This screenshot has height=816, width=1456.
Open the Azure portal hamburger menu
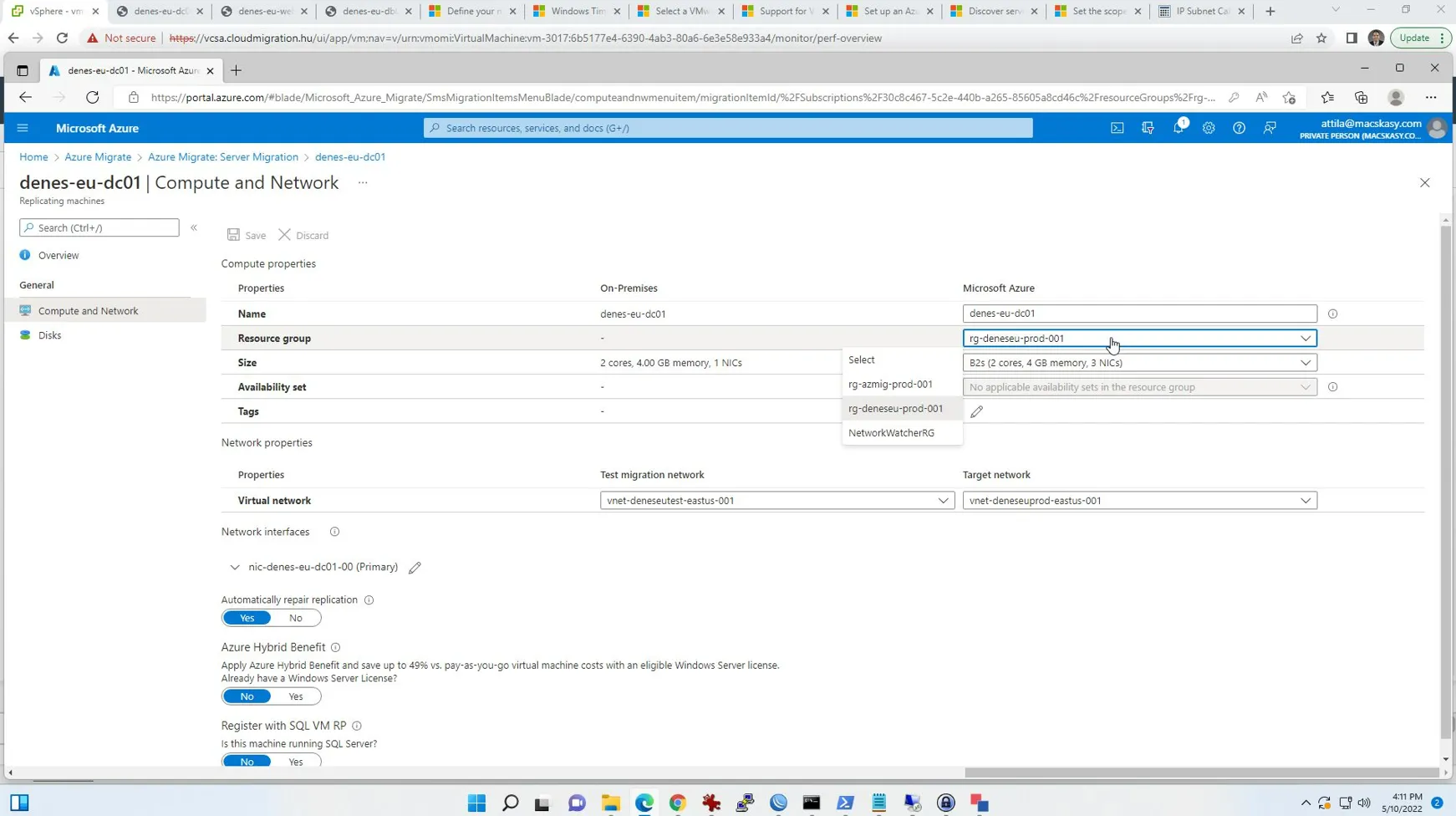(23, 128)
